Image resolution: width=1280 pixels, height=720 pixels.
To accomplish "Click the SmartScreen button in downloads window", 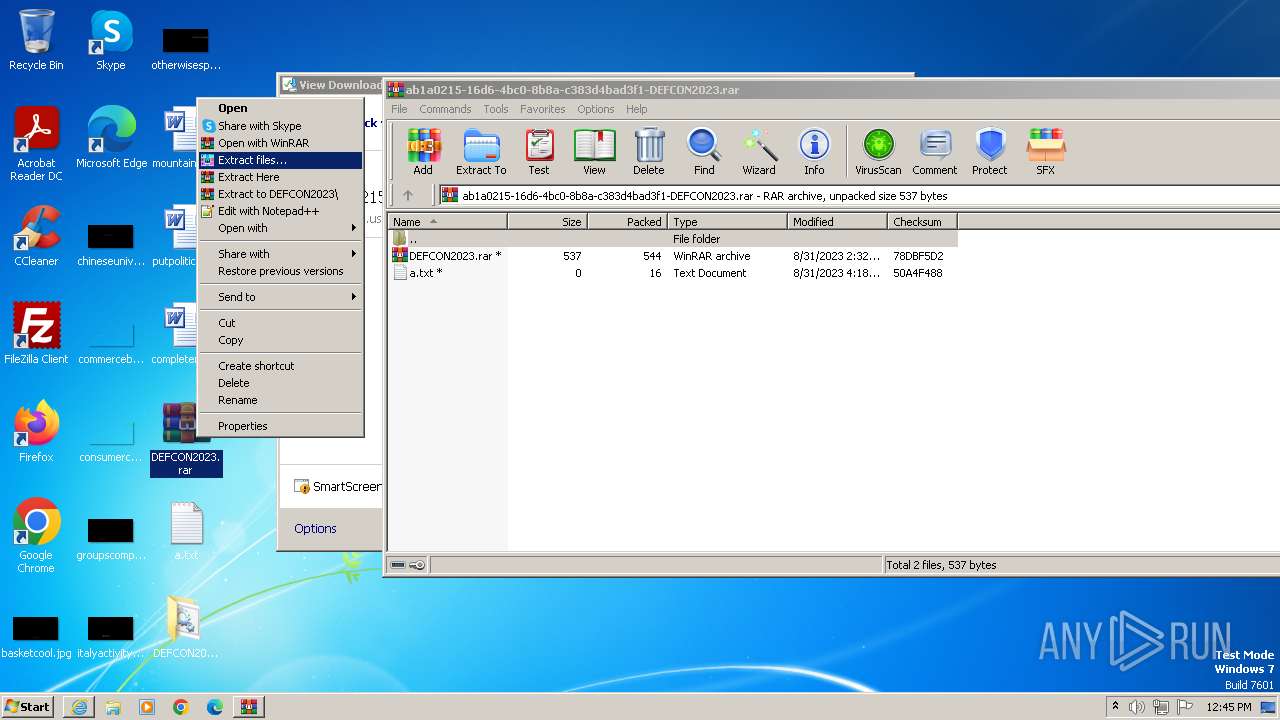I will 337,487.
